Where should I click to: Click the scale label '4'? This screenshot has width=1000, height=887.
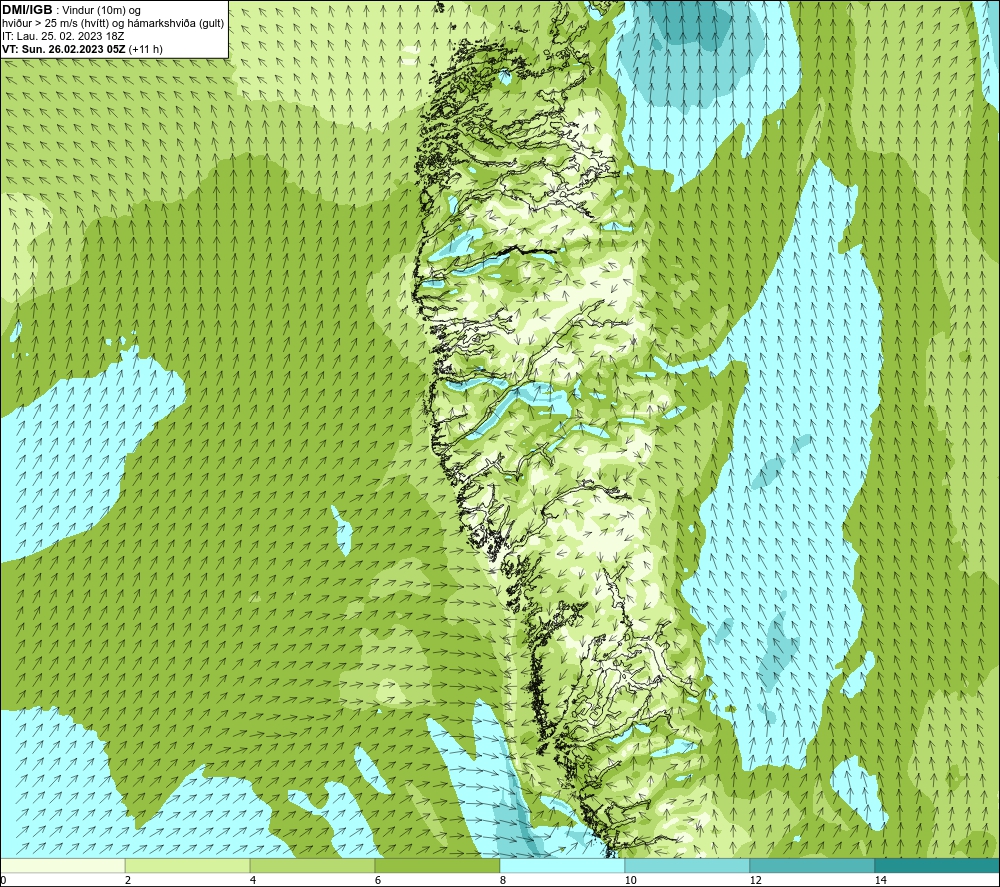(253, 880)
